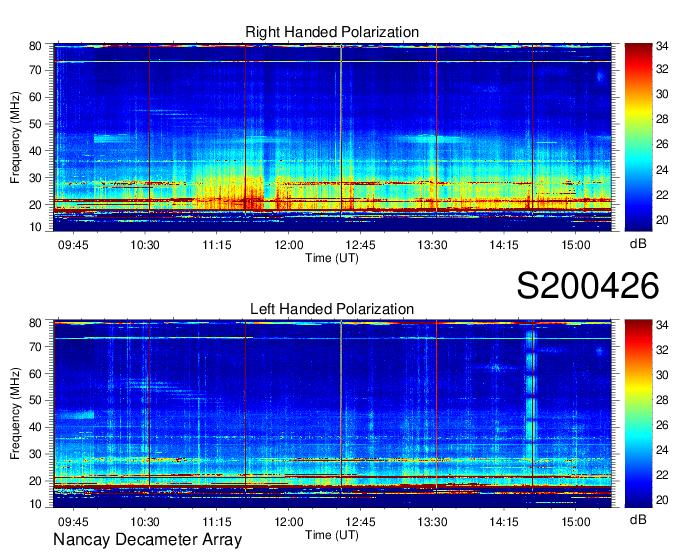
Task: Click the "28" value on the upper color bar
Action: coord(662,119)
